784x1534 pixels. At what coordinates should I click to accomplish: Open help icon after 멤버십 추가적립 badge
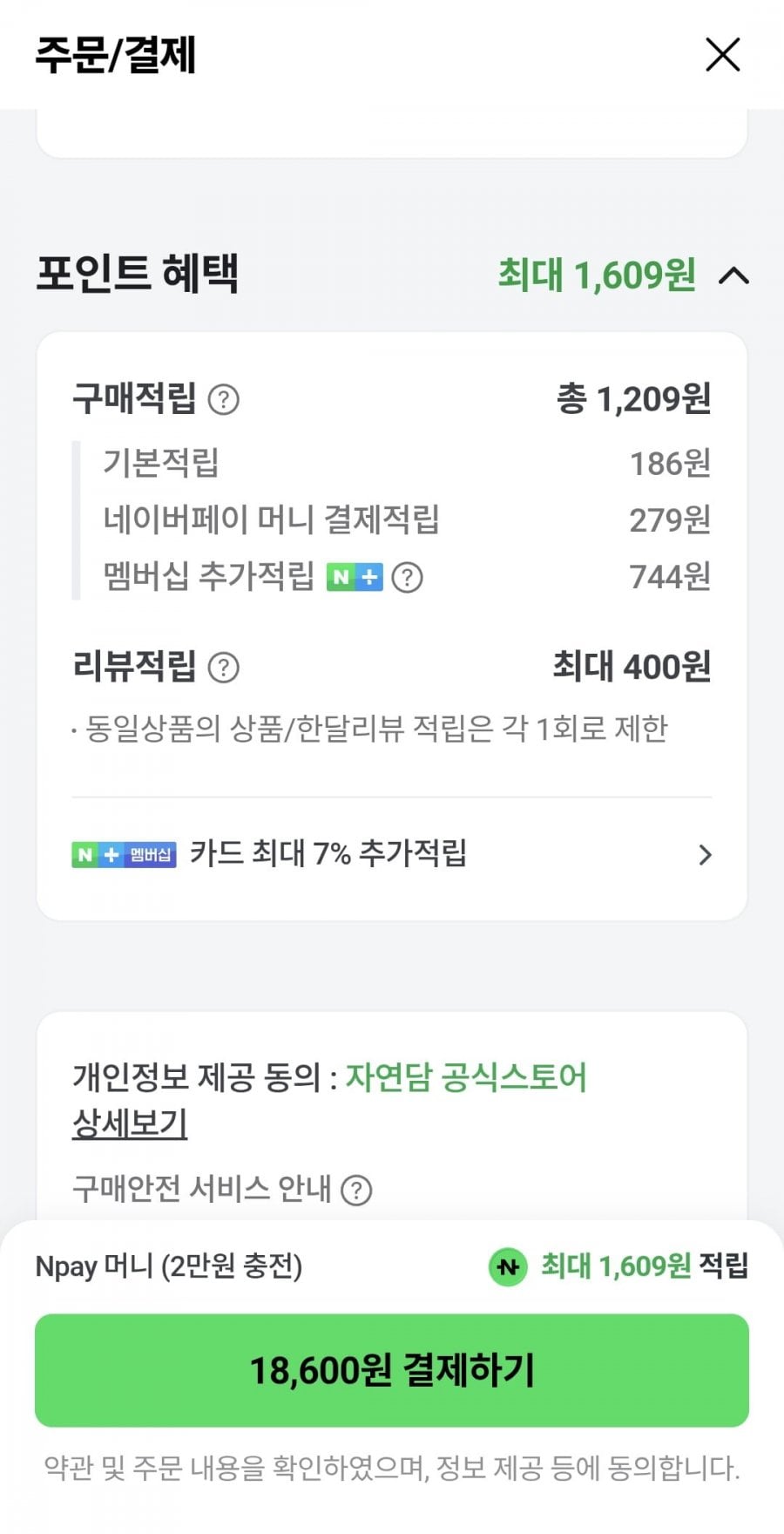[x=407, y=577]
